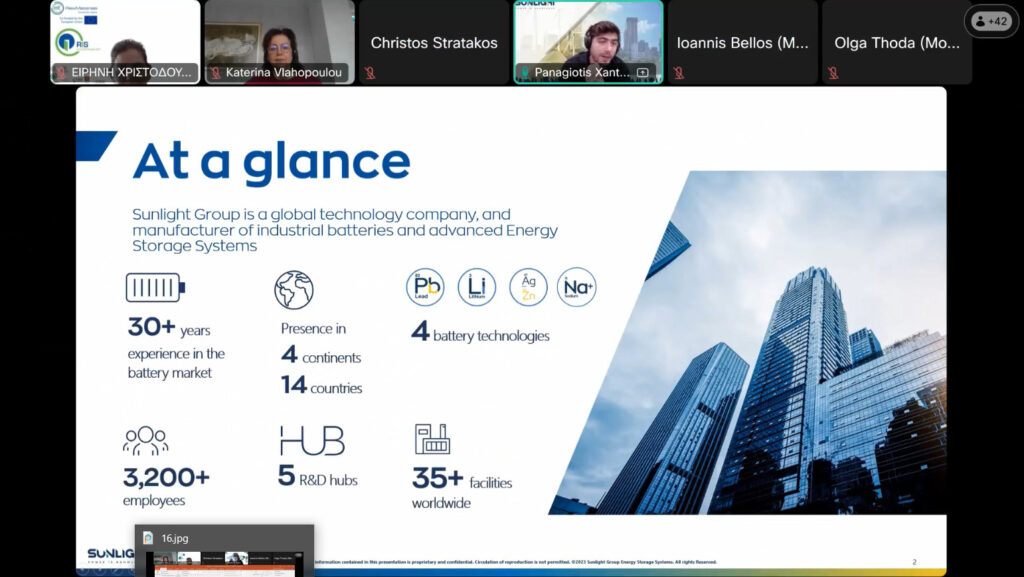Open the +42 participants overflow button

coord(990,21)
